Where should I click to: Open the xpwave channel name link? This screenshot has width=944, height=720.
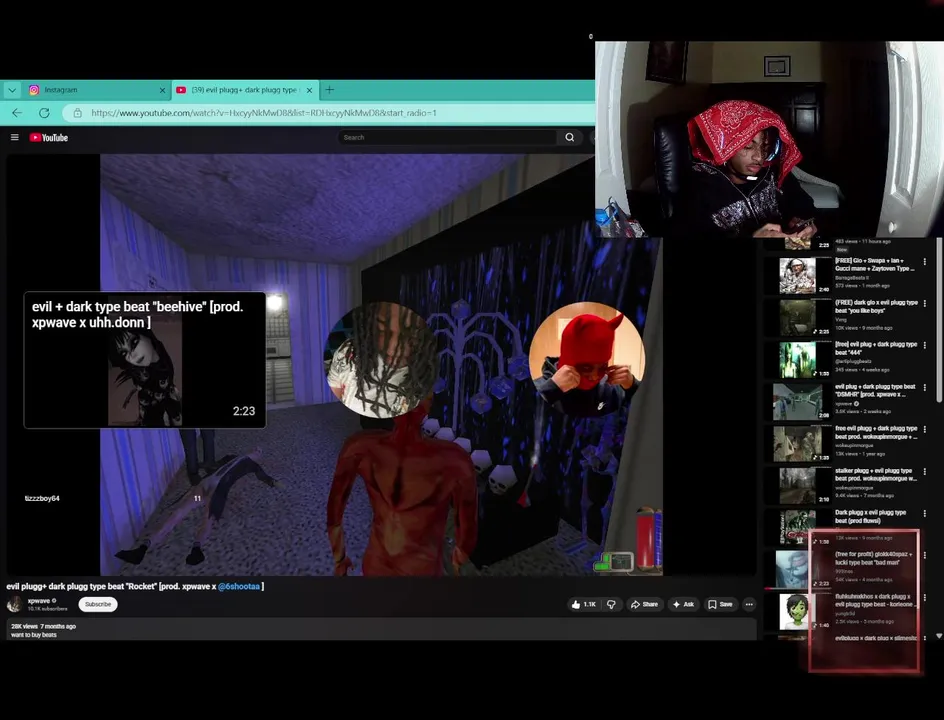pos(39,601)
